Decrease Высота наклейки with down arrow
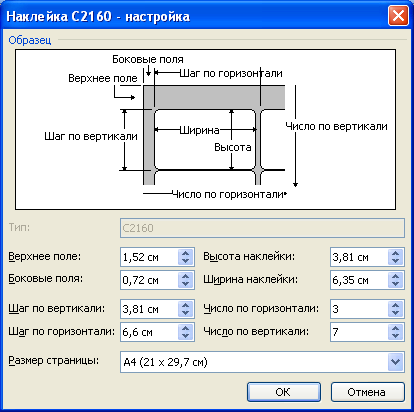Viewport: 414px width, 412px height. [395, 261]
